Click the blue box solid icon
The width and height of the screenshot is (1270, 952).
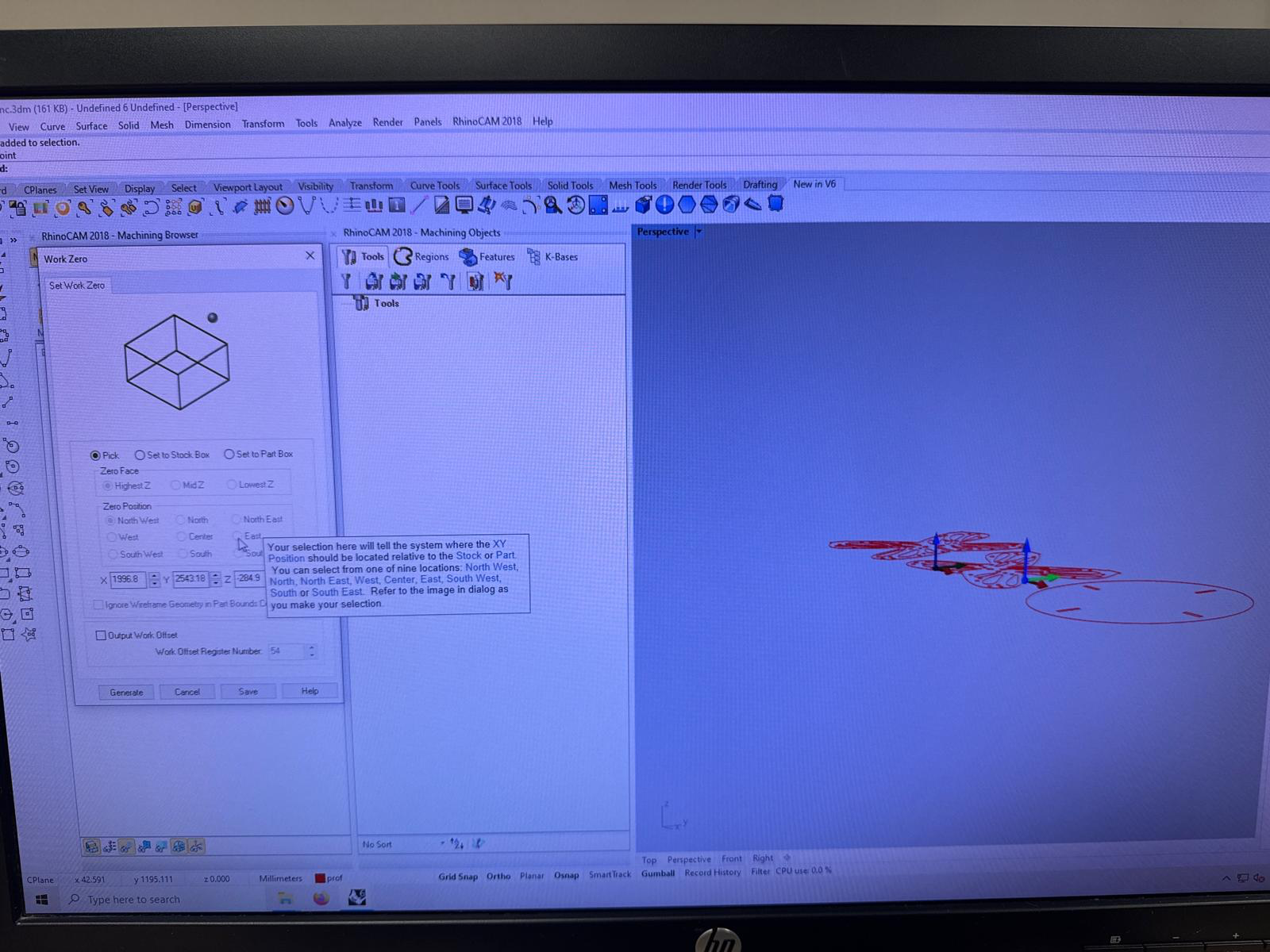pos(642,205)
